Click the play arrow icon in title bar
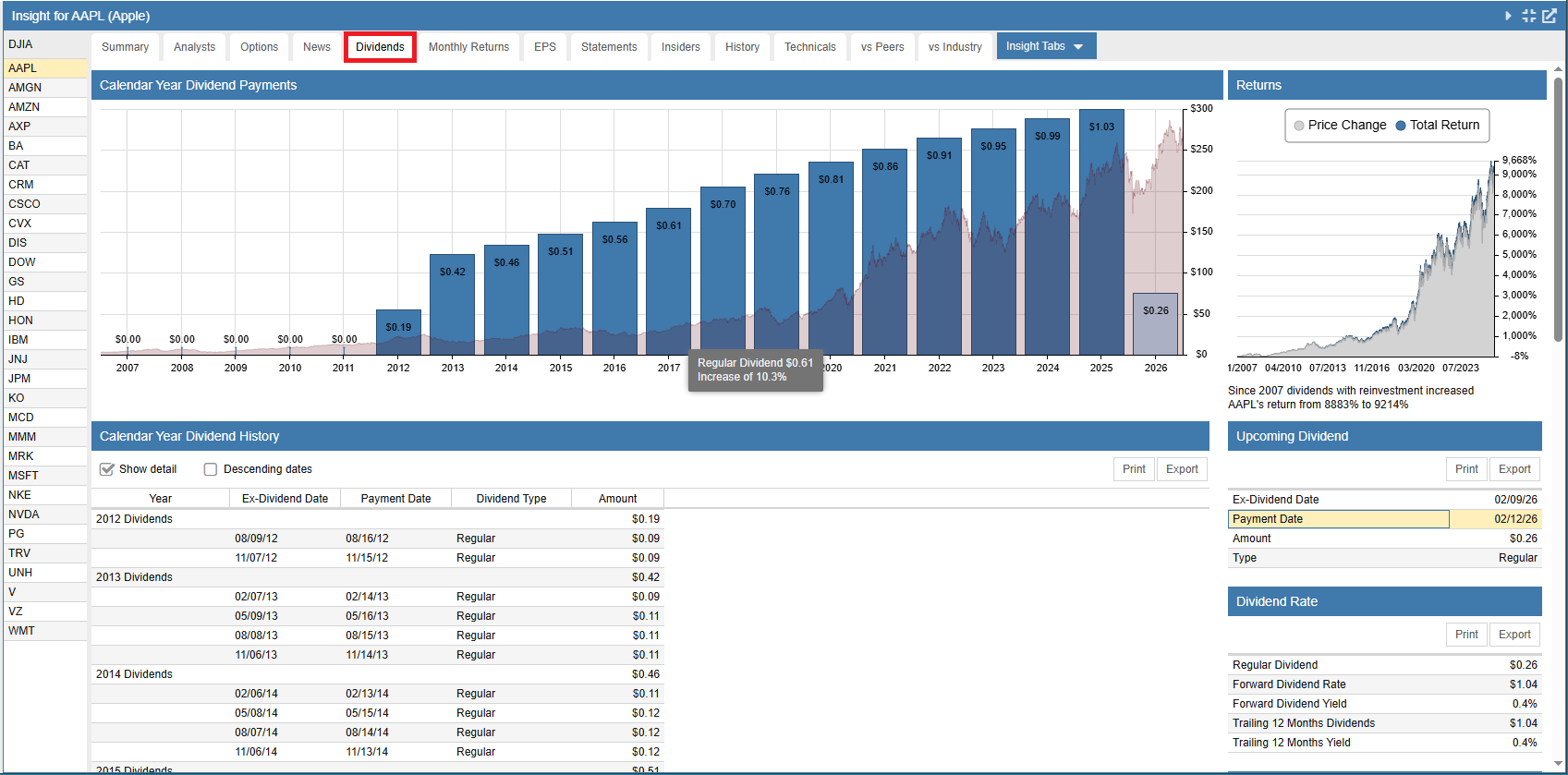This screenshot has width=1568, height=775. 1508,16
